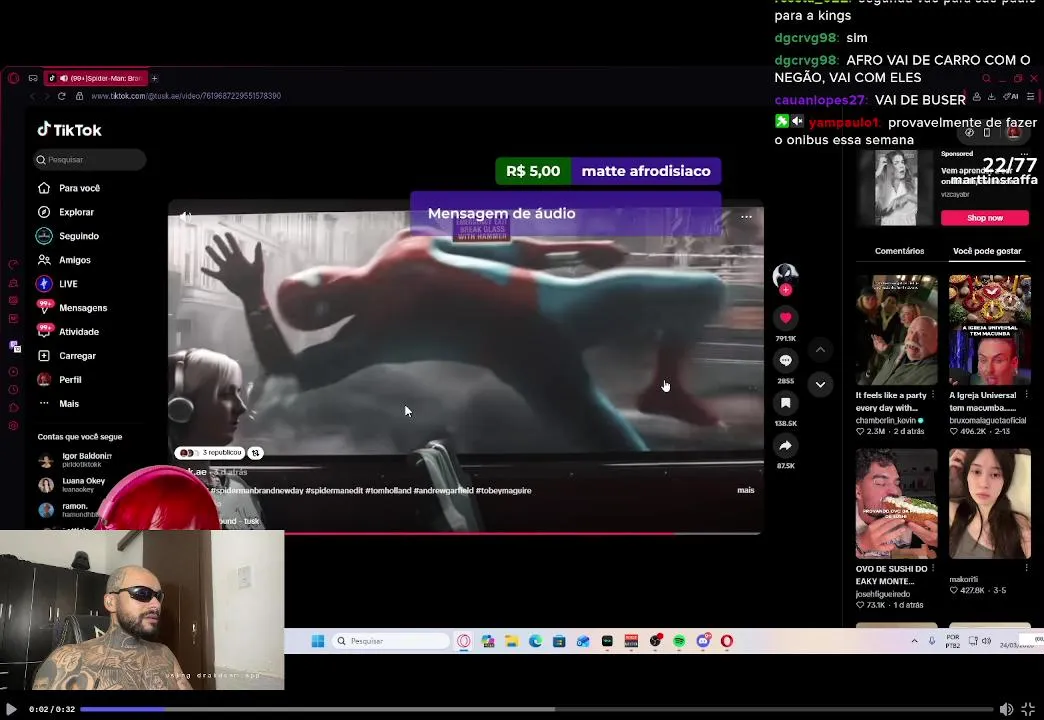Open comments via the speech bubble icon

(786, 360)
